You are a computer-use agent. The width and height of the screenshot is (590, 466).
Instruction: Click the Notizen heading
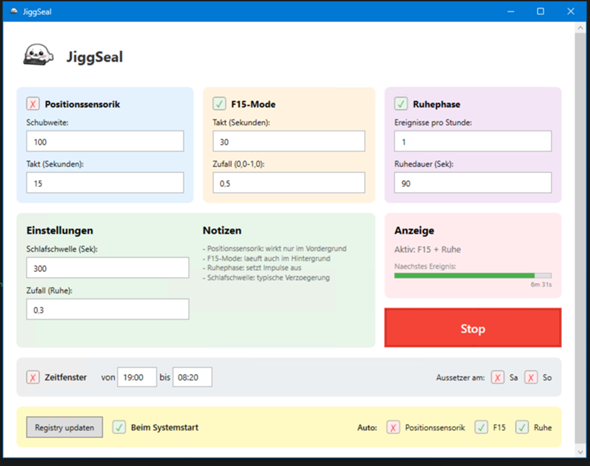pyautogui.click(x=222, y=230)
